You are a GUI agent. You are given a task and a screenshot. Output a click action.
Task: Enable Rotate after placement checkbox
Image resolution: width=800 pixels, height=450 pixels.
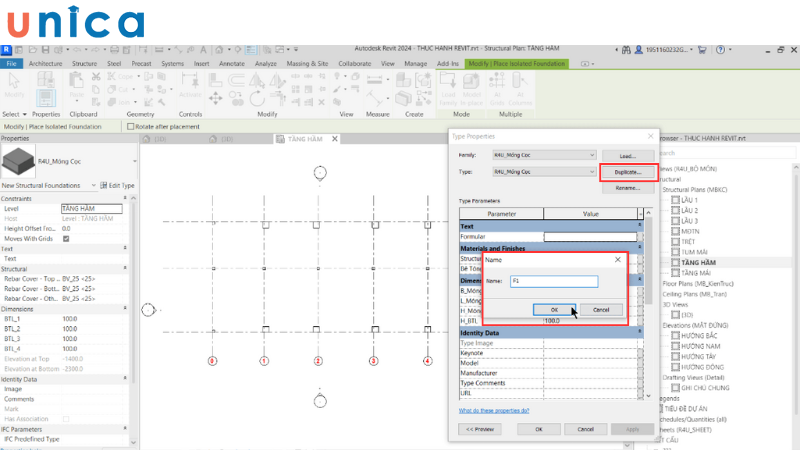[128, 127]
